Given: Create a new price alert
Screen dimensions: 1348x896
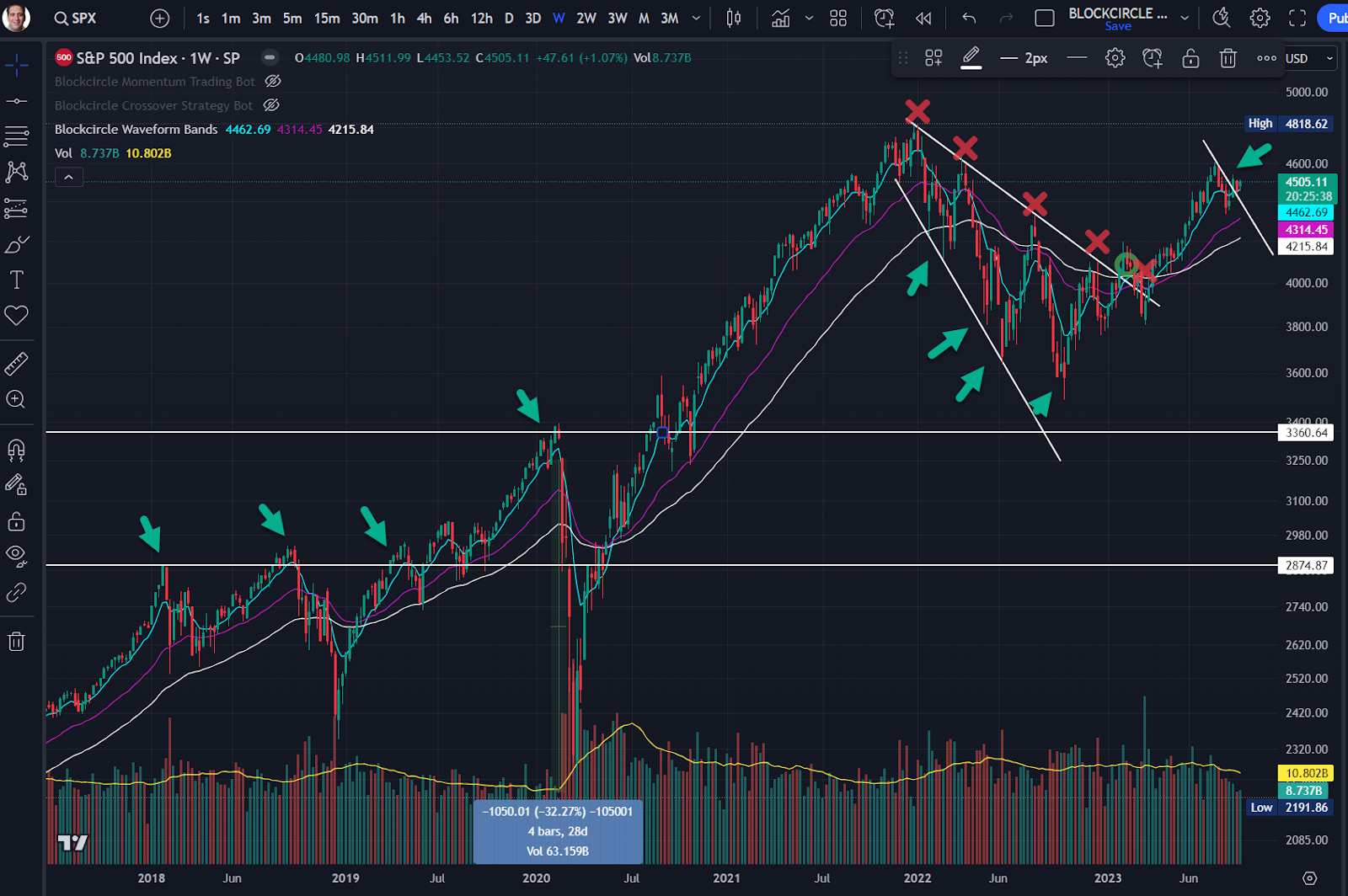Looking at the screenshot, I should coord(884,18).
